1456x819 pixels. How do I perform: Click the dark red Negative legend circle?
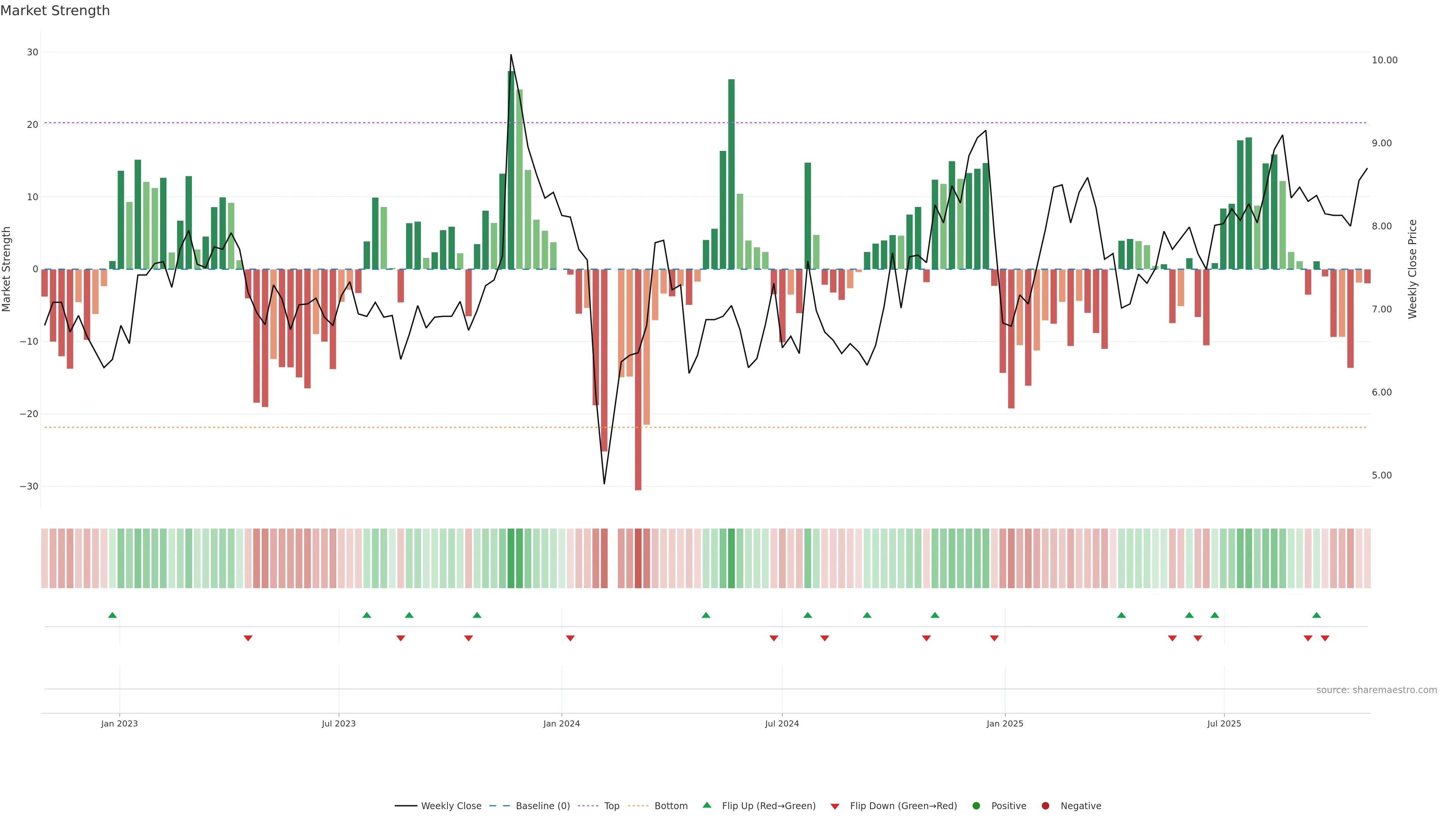tap(1045, 805)
